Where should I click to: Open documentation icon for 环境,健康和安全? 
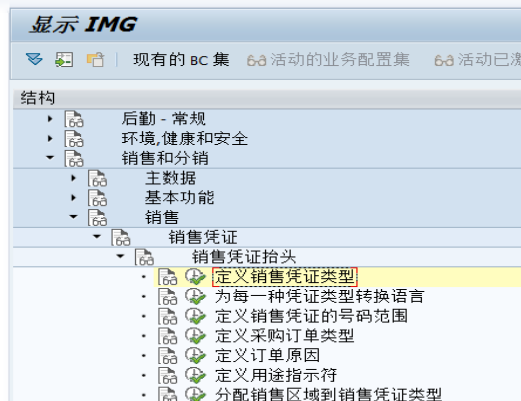click(74, 139)
